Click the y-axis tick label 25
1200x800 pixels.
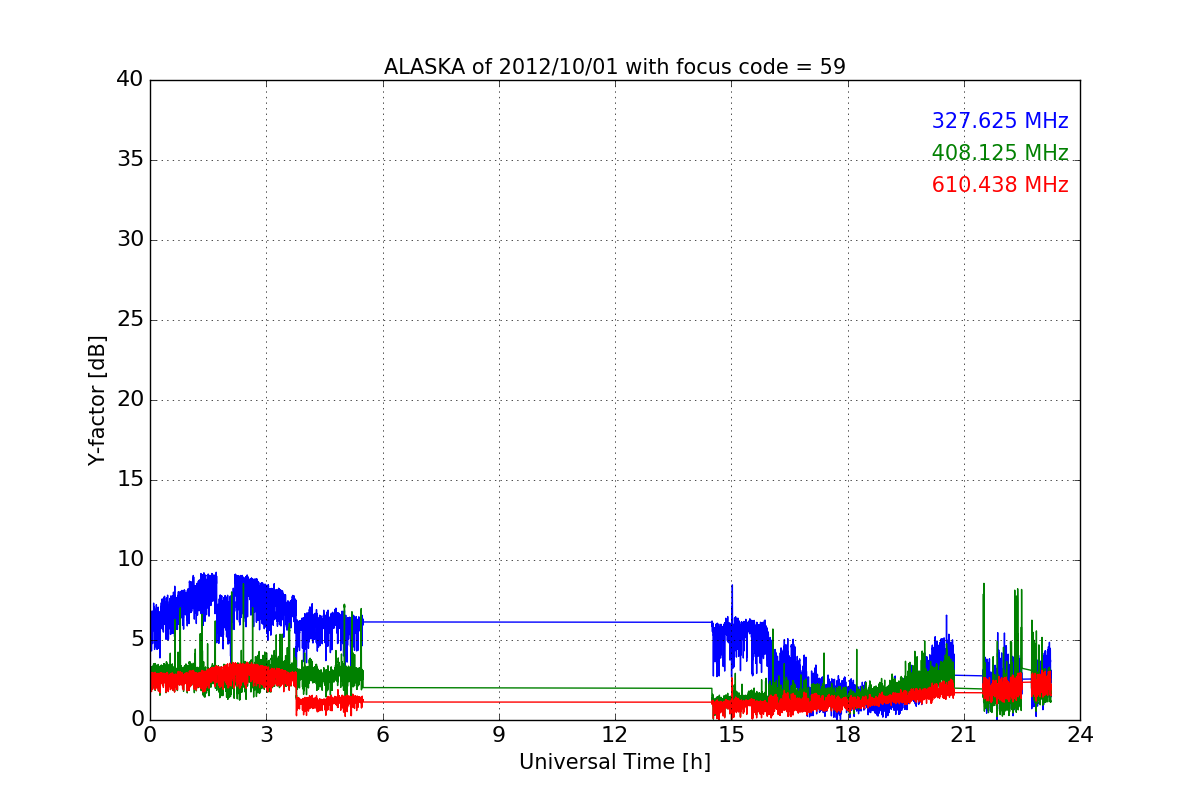click(x=130, y=320)
